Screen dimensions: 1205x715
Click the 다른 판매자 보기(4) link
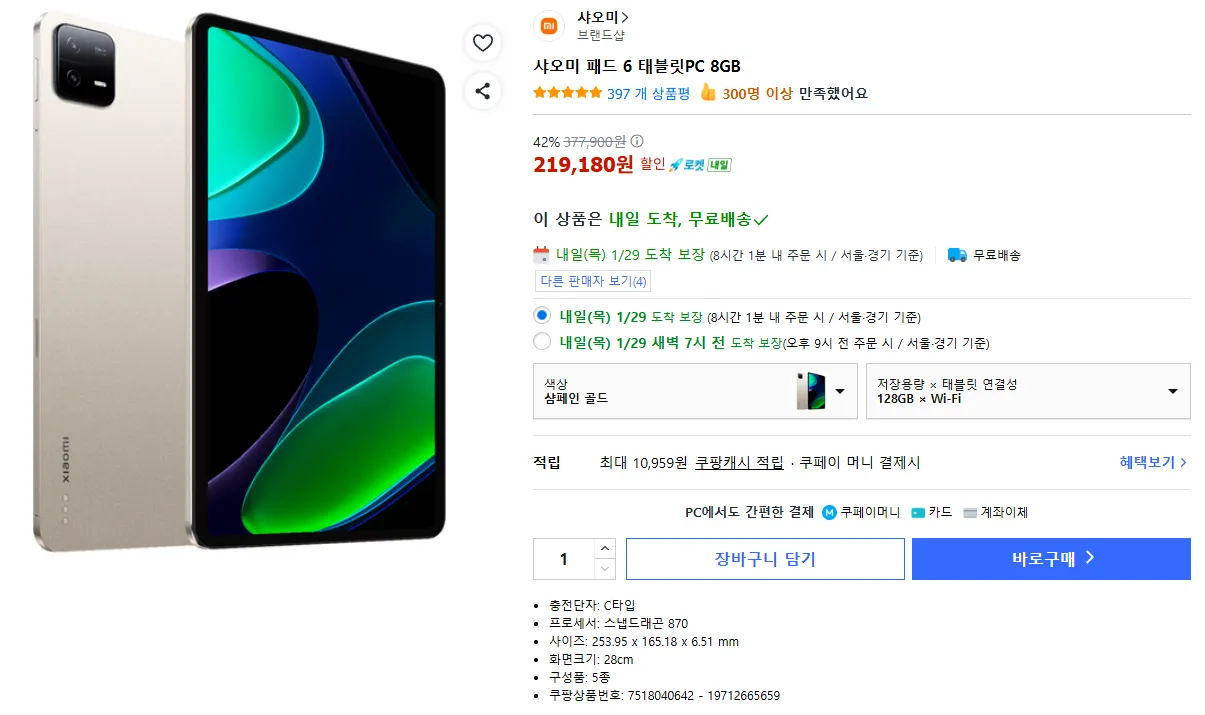click(593, 281)
